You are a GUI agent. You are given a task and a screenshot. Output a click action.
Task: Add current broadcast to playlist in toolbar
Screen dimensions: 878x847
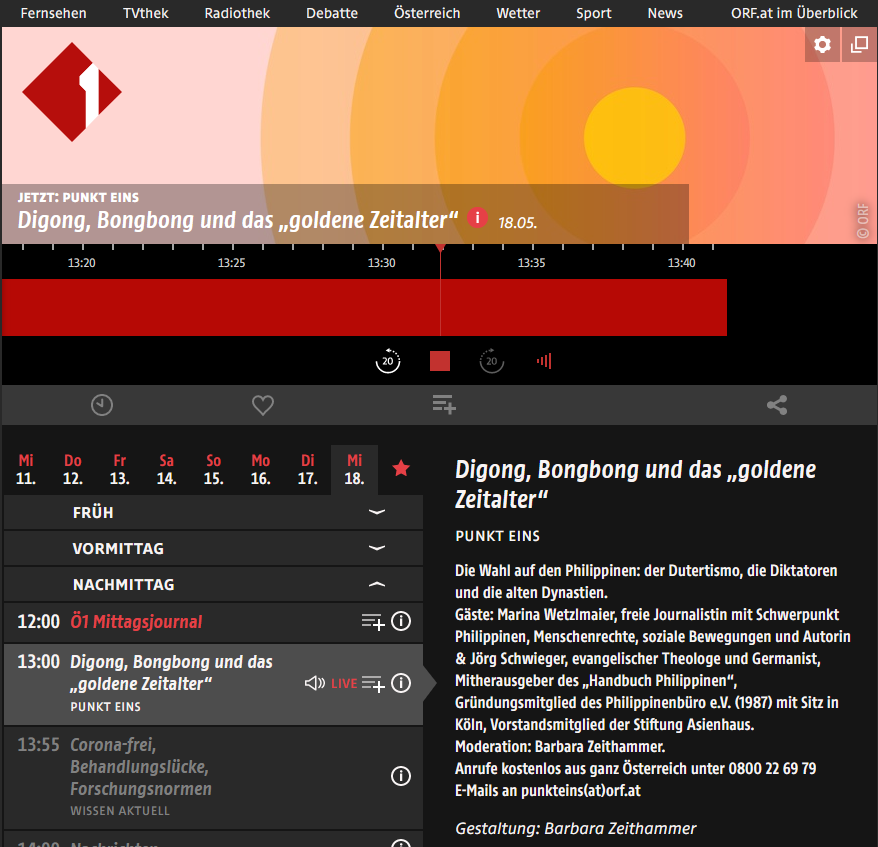444,405
